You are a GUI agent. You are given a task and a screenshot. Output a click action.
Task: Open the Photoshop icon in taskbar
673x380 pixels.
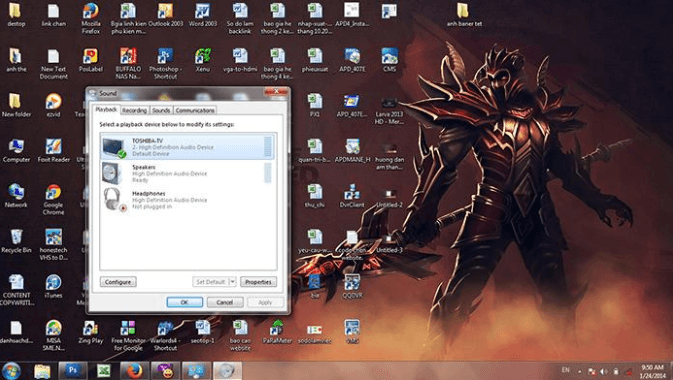click(x=72, y=371)
